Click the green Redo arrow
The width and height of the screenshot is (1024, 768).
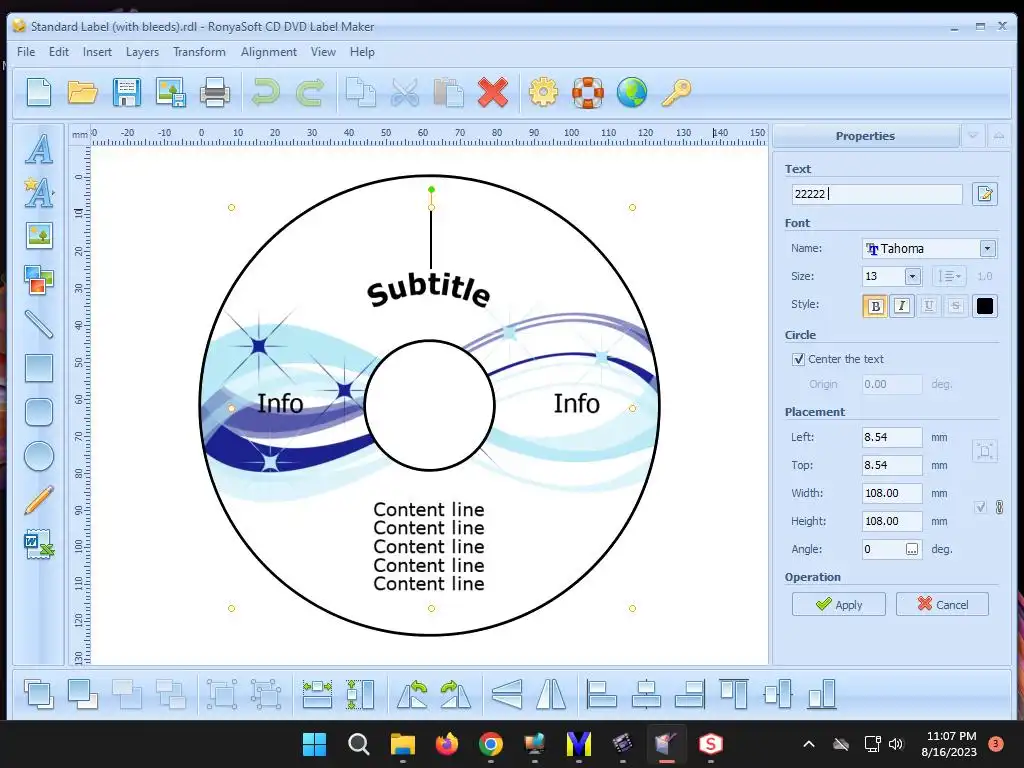[x=310, y=91]
